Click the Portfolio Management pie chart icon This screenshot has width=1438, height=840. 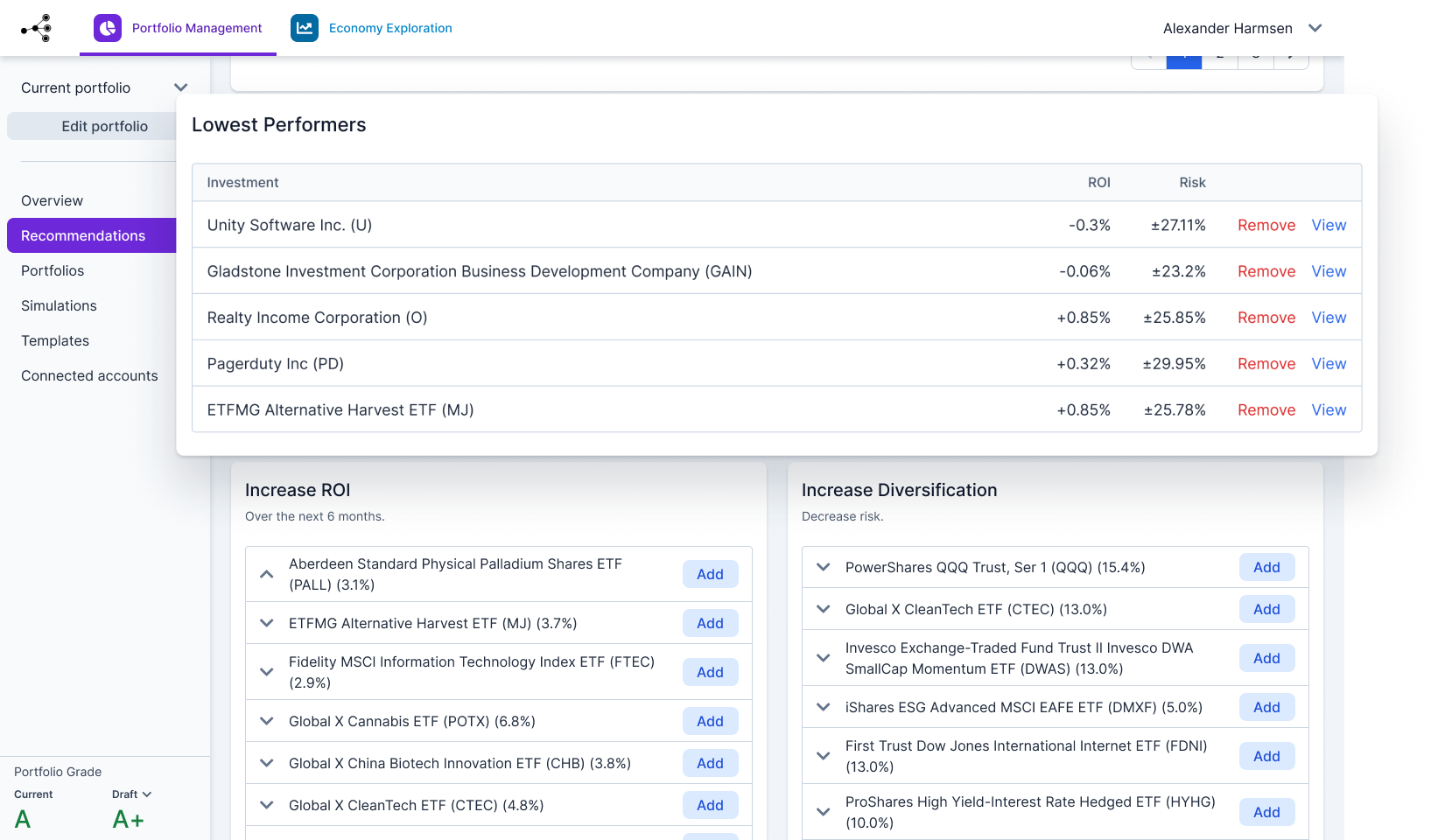[108, 28]
